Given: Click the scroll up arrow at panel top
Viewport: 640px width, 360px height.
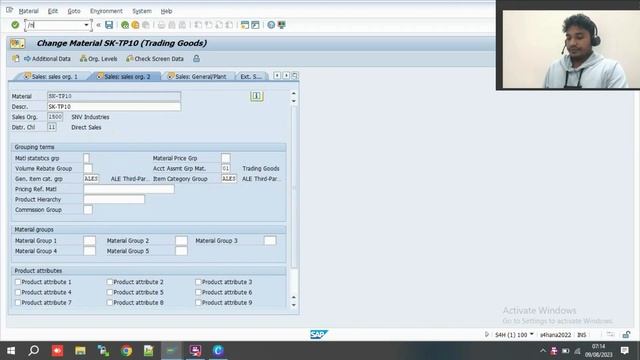Looking at the screenshot, I should click(293, 93).
